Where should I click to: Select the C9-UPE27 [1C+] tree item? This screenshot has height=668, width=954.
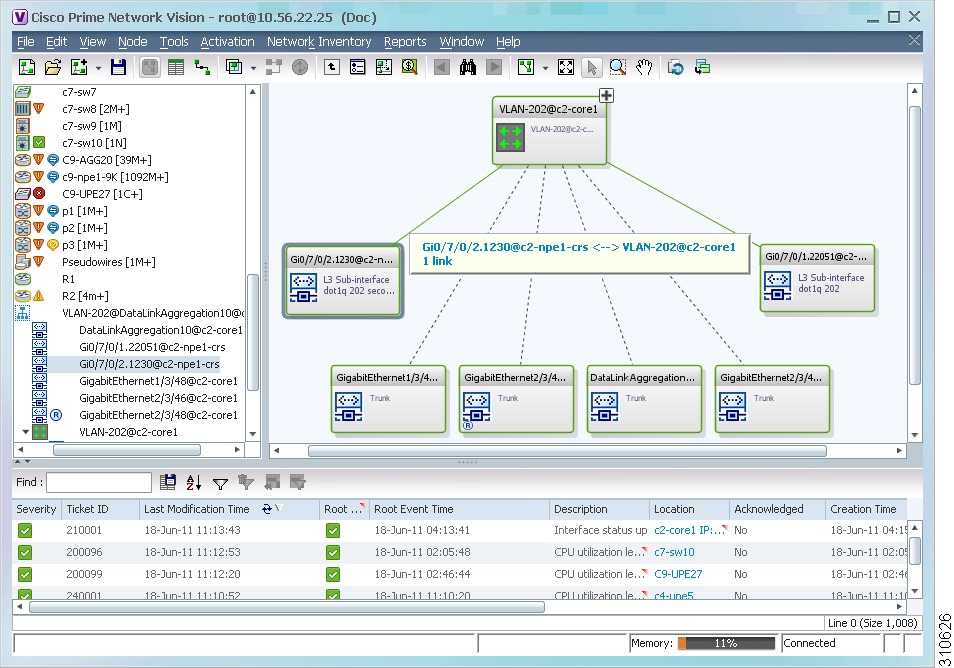102,194
